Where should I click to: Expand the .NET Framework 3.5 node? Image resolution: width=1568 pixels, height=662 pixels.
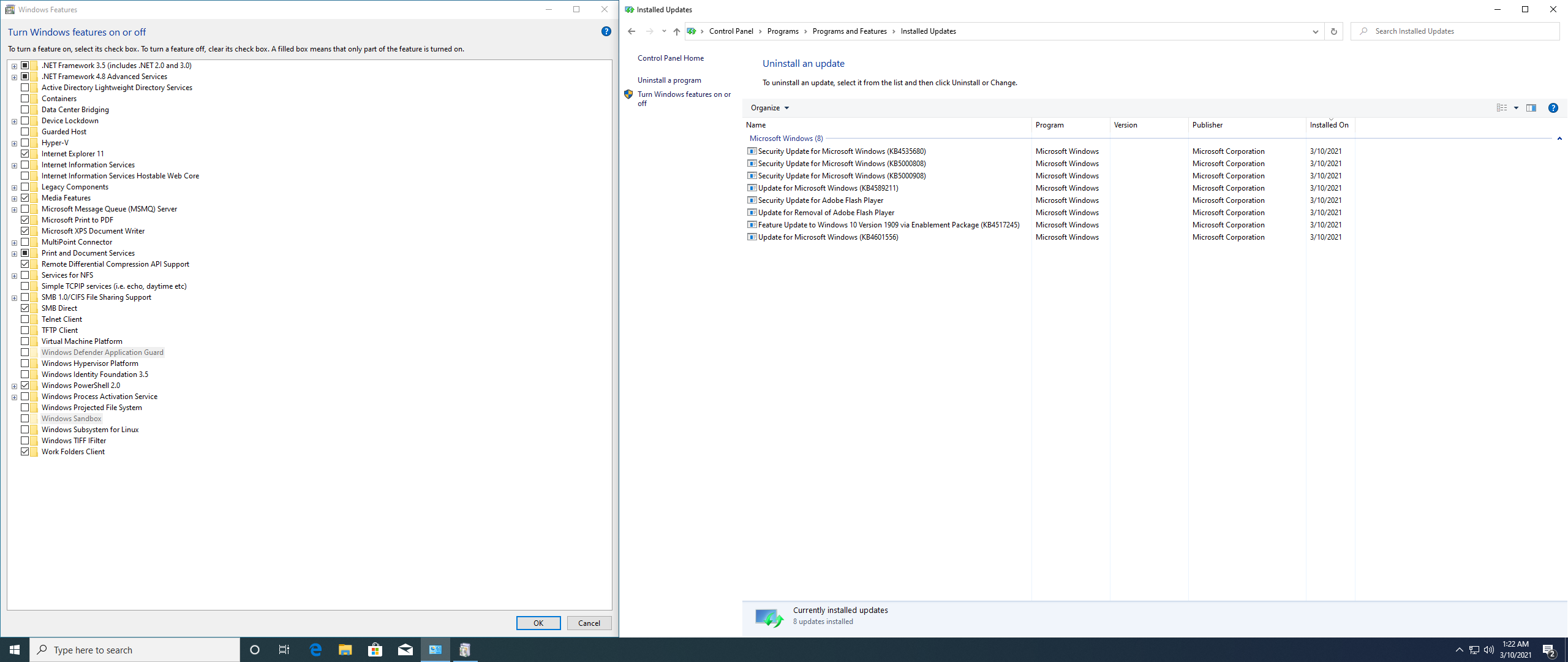click(14, 66)
